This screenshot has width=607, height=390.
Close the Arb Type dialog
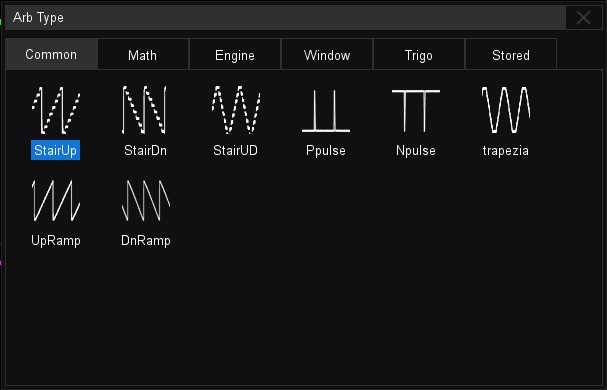[x=583, y=17]
